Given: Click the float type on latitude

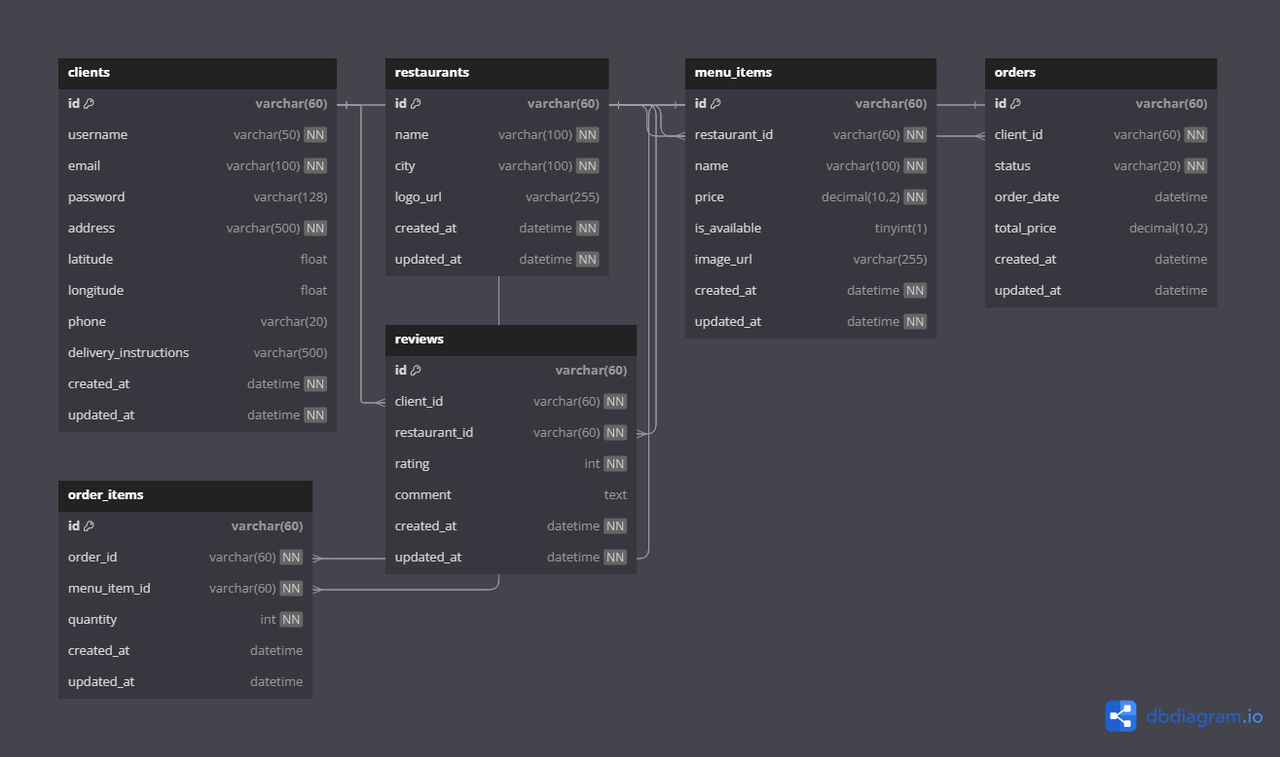Looking at the screenshot, I should 314,259.
